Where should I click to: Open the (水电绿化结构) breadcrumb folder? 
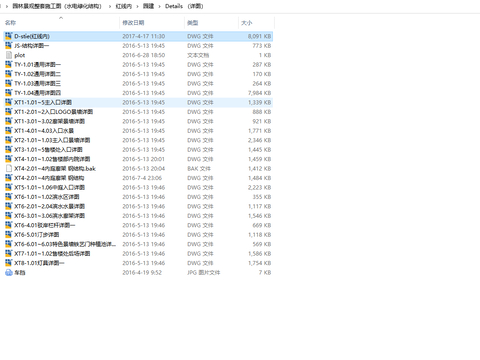(57, 6)
